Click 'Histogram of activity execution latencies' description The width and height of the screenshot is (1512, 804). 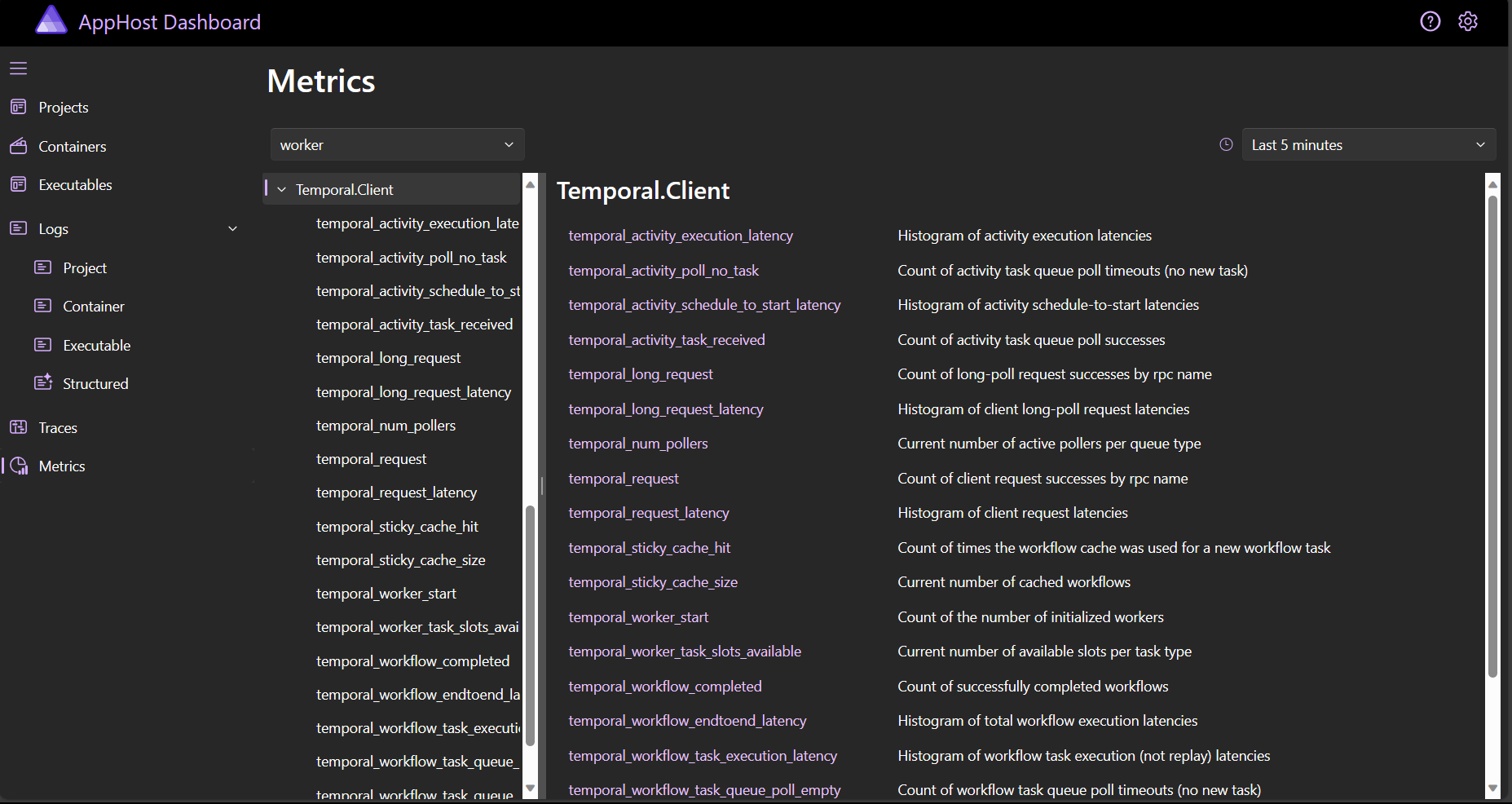coord(1025,236)
